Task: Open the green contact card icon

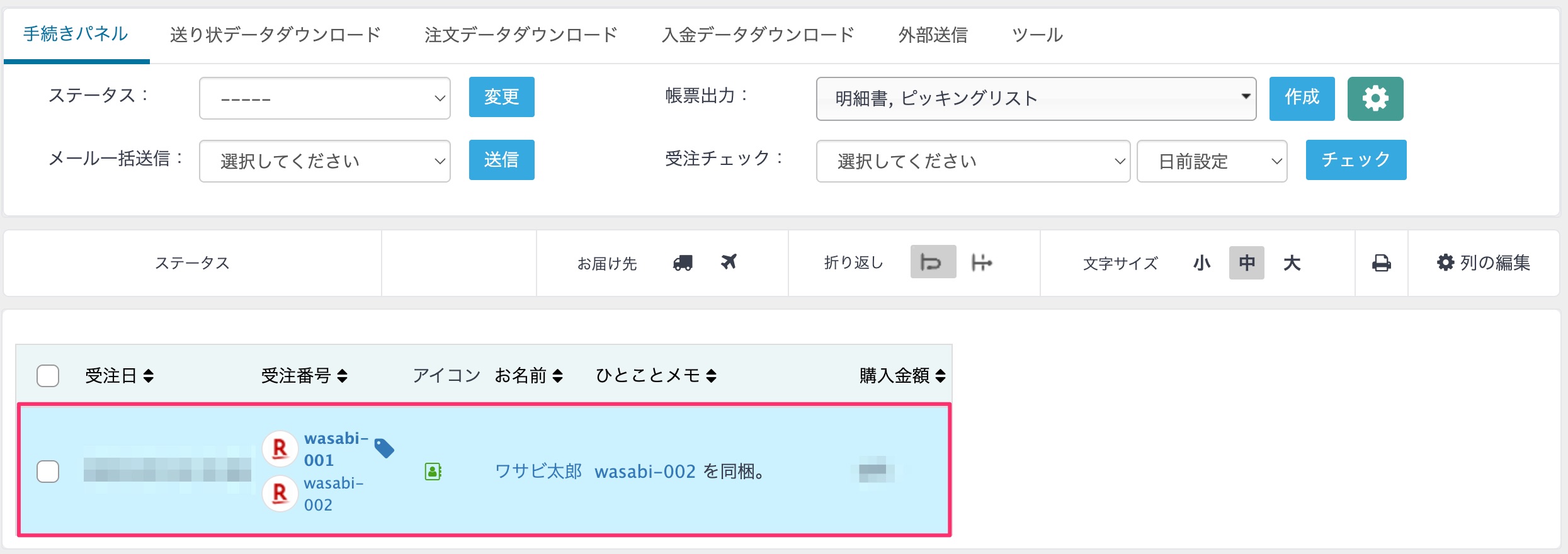Action: coord(433,471)
